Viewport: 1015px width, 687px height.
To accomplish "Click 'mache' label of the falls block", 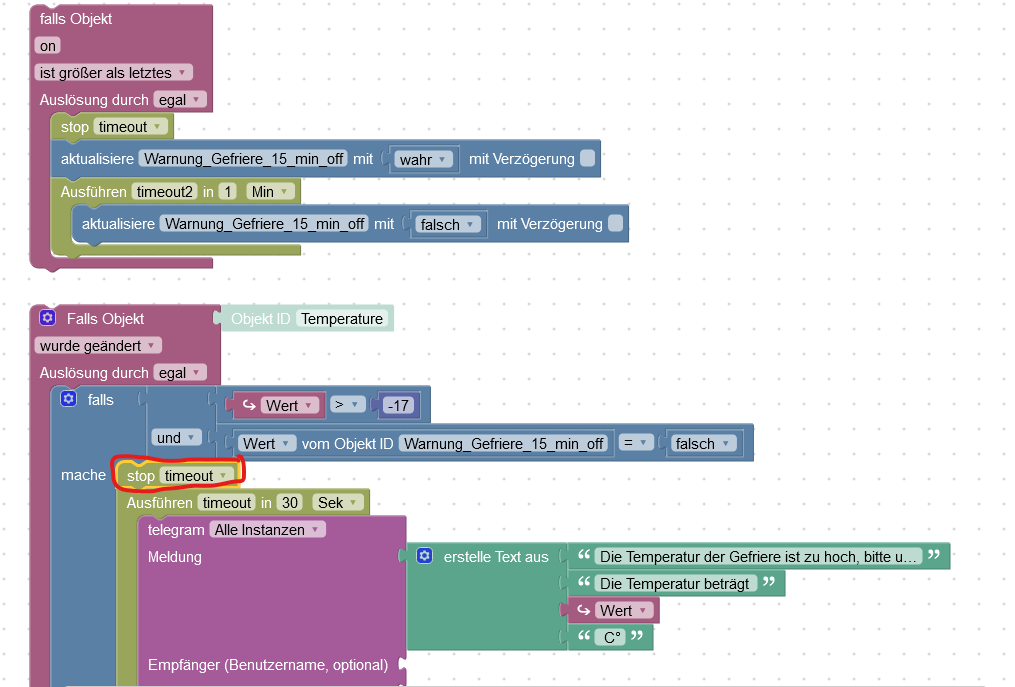I will tap(83, 475).
